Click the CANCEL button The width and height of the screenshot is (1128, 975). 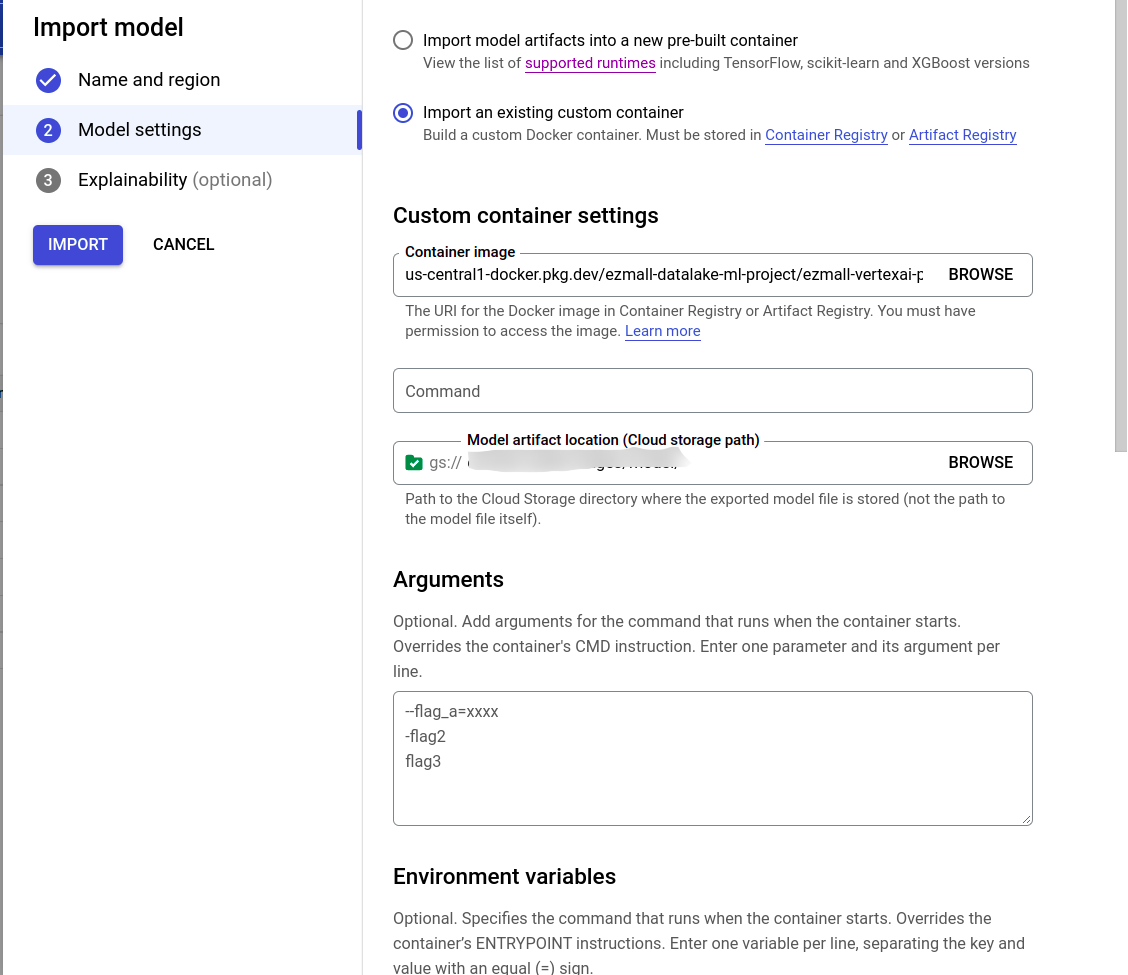coord(183,244)
